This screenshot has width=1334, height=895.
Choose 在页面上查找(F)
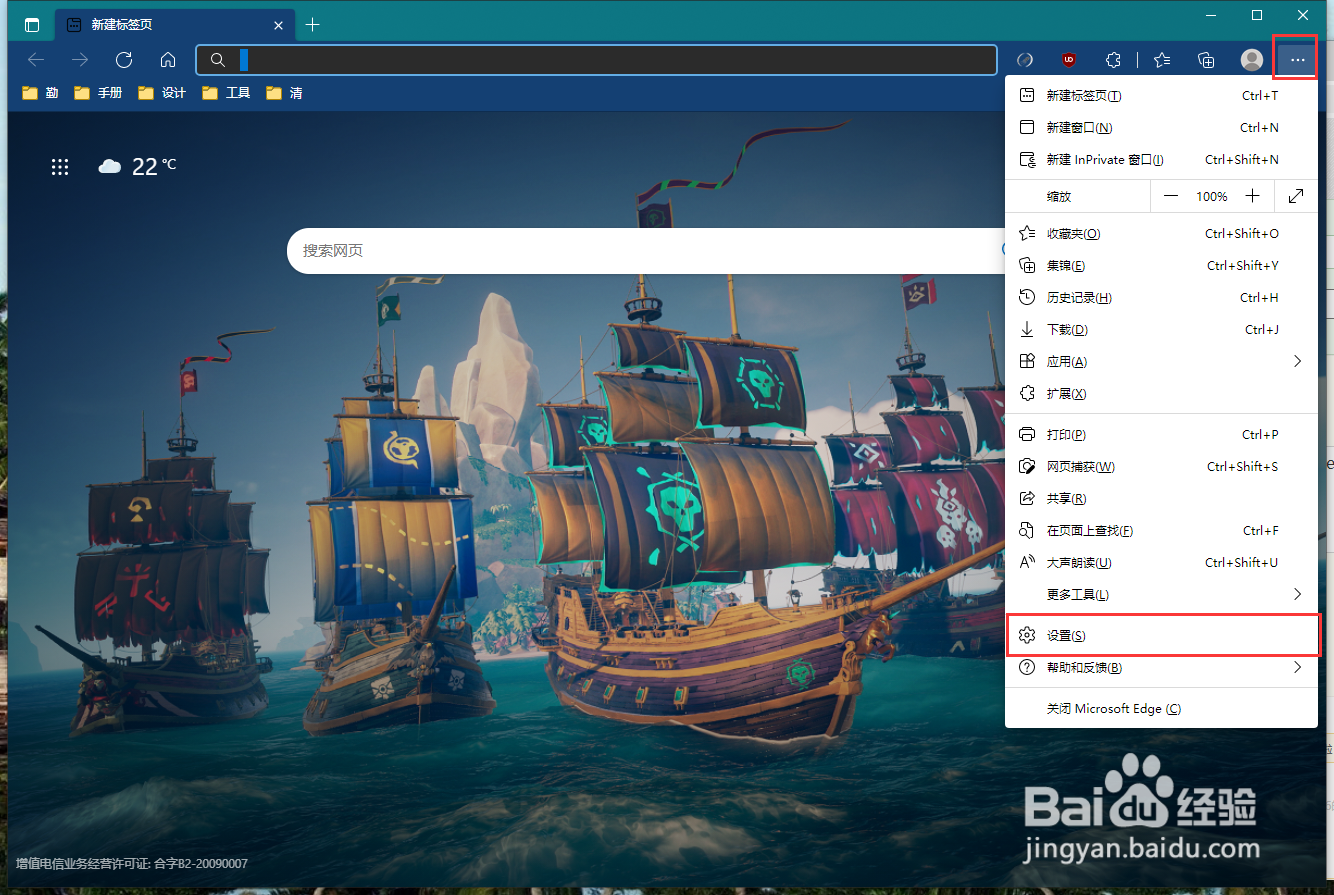click(x=1161, y=531)
